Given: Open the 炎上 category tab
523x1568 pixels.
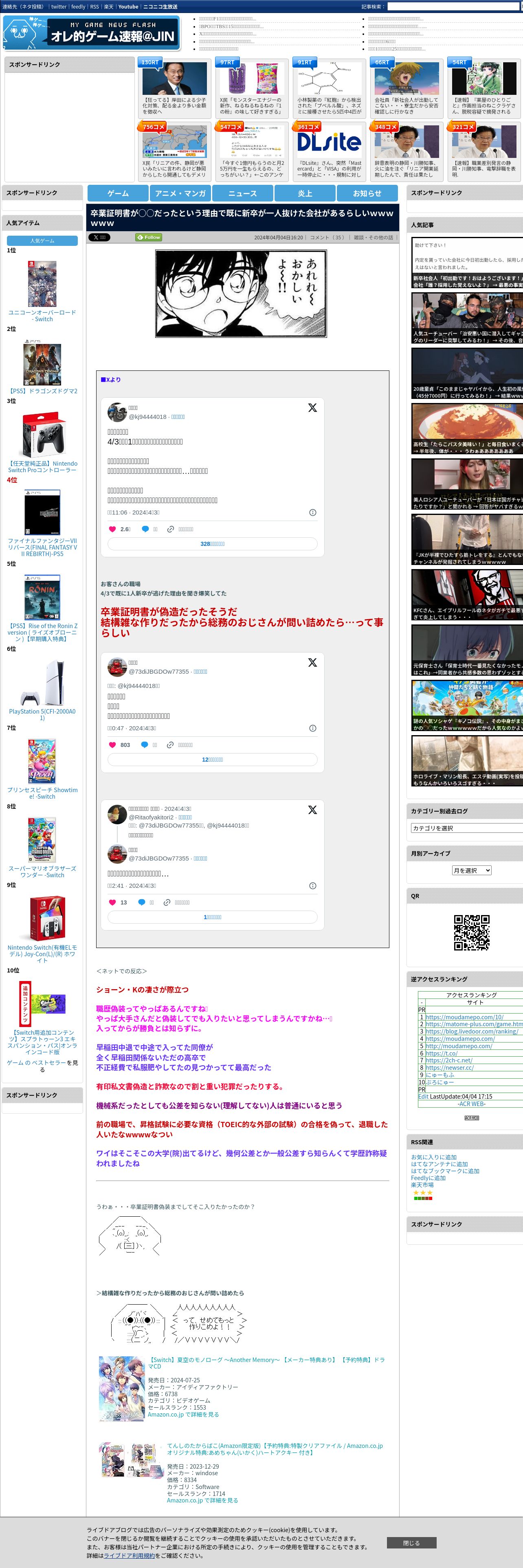Looking at the screenshot, I should point(305,193).
